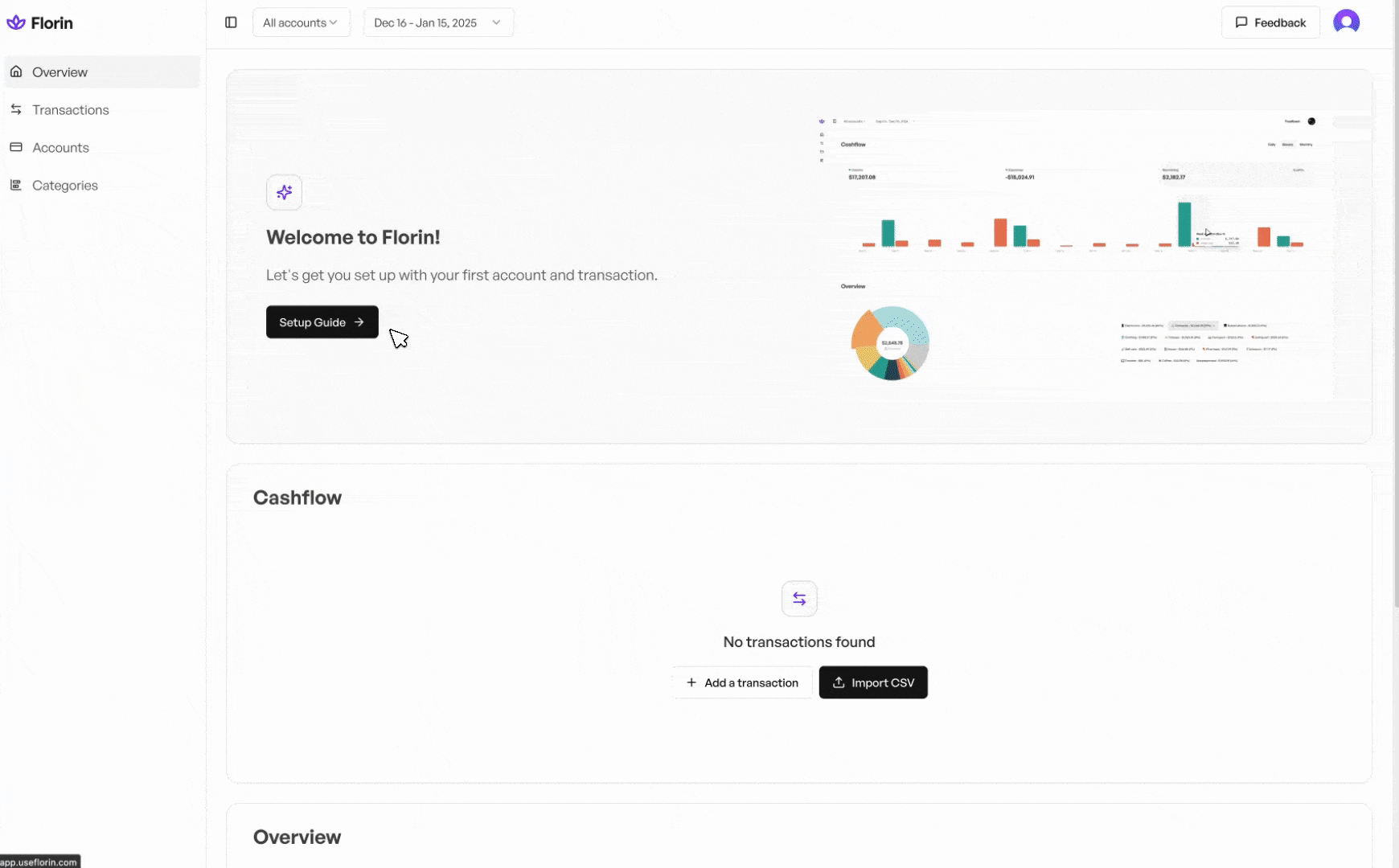Click the Transactions arrows icon
This screenshot has width=1399, height=868.
click(16, 109)
